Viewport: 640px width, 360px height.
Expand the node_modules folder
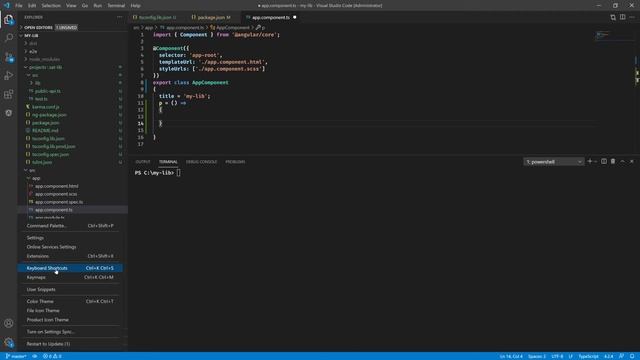coord(44,59)
